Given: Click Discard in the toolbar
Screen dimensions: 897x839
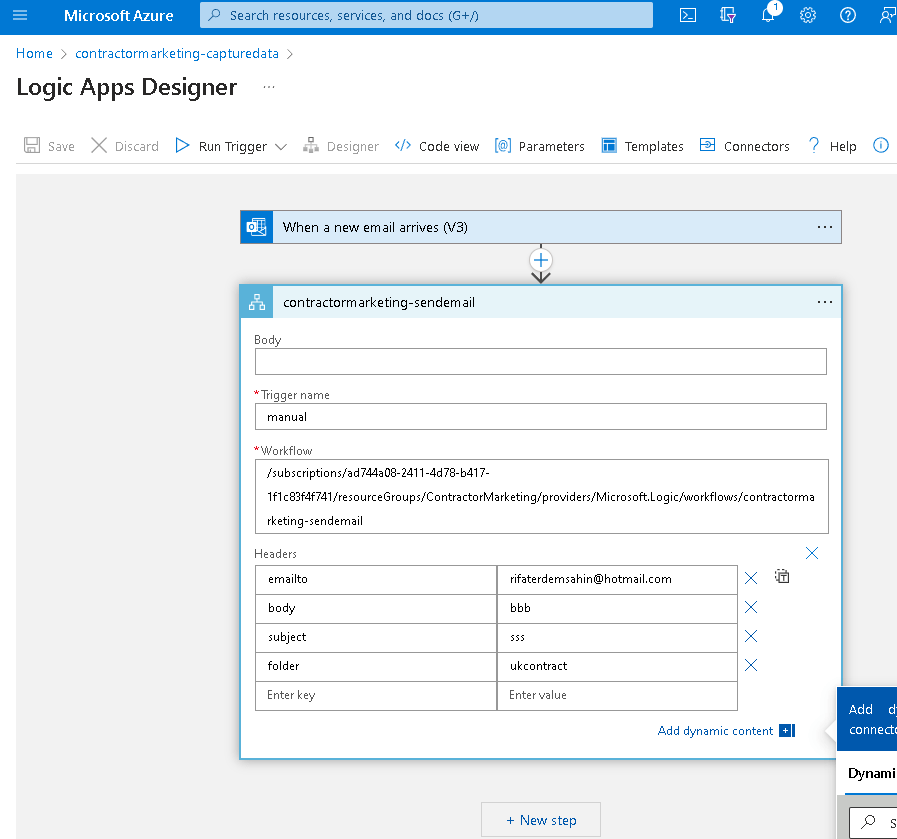Looking at the screenshot, I should pos(125,146).
